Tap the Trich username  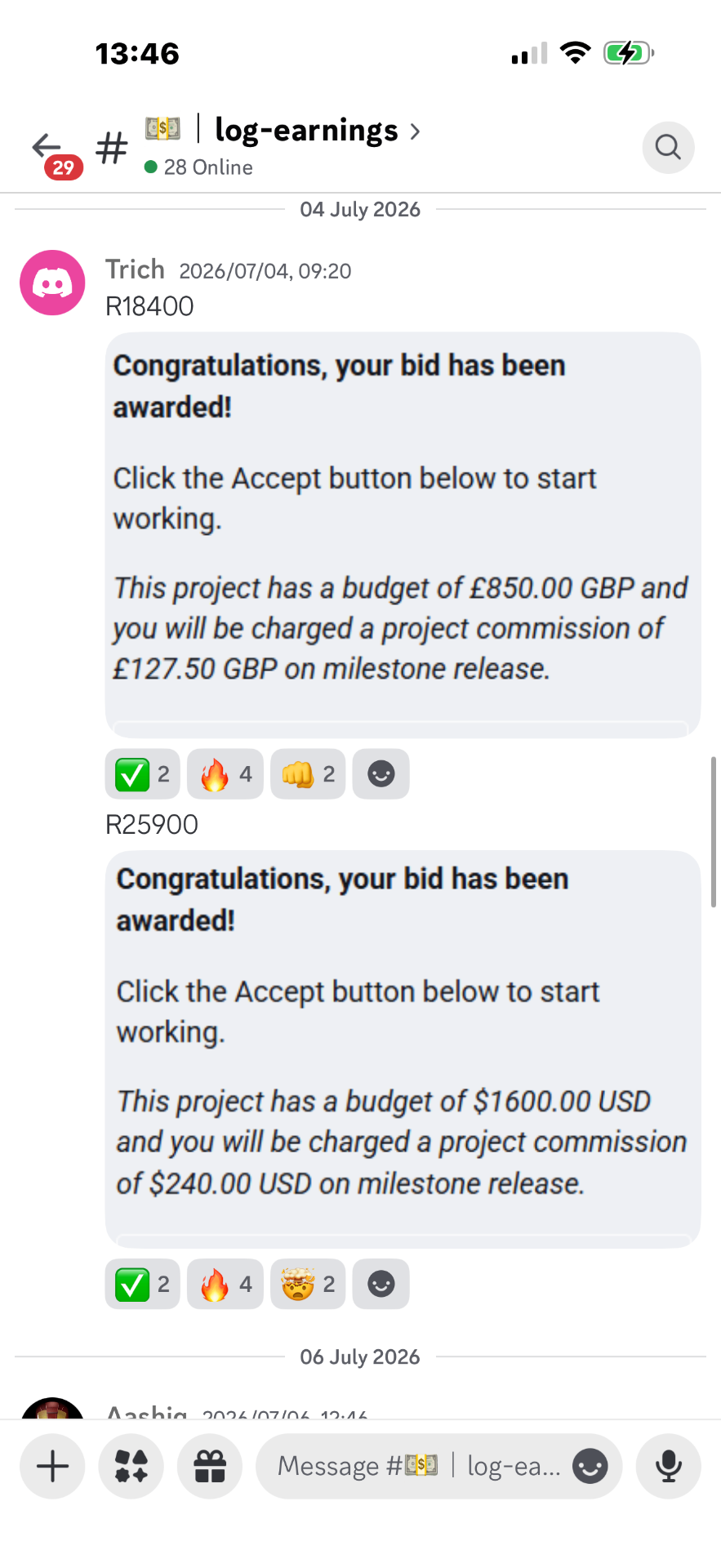[x=135, y=269]
